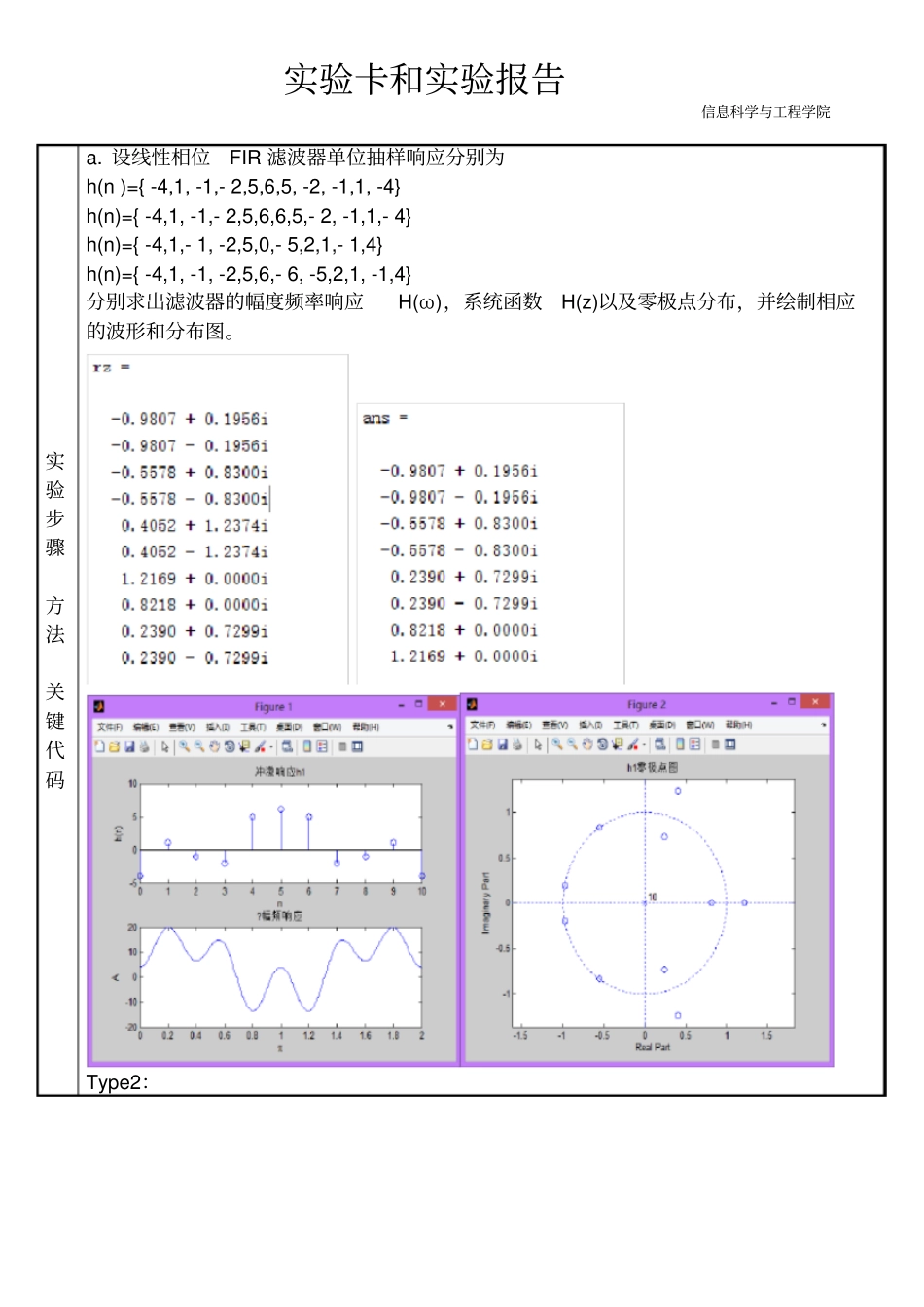Screen dimensions: 924x1307
Task: Click the amplitude response plot in Figure 1
Action: (x=281, y=977)
